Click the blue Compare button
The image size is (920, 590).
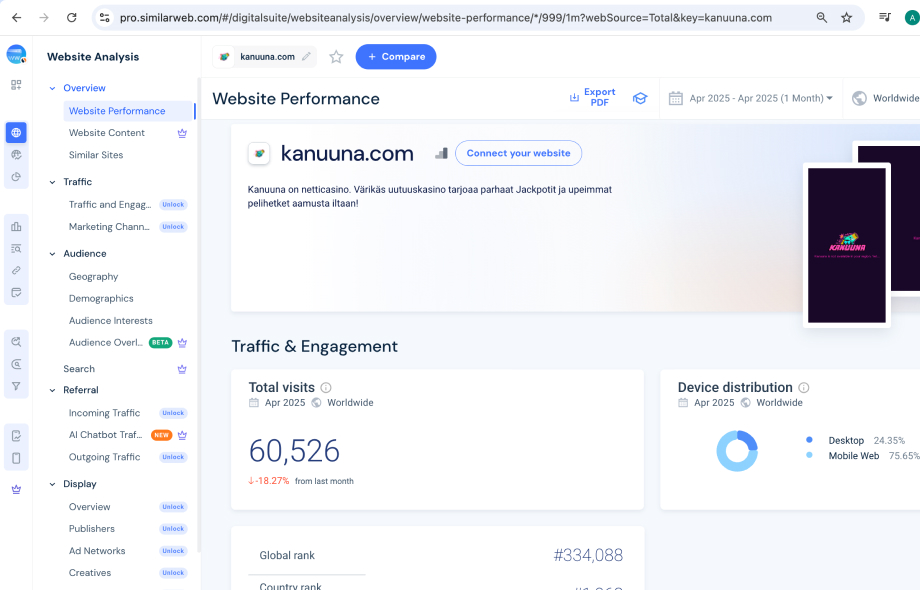[396, 57]
